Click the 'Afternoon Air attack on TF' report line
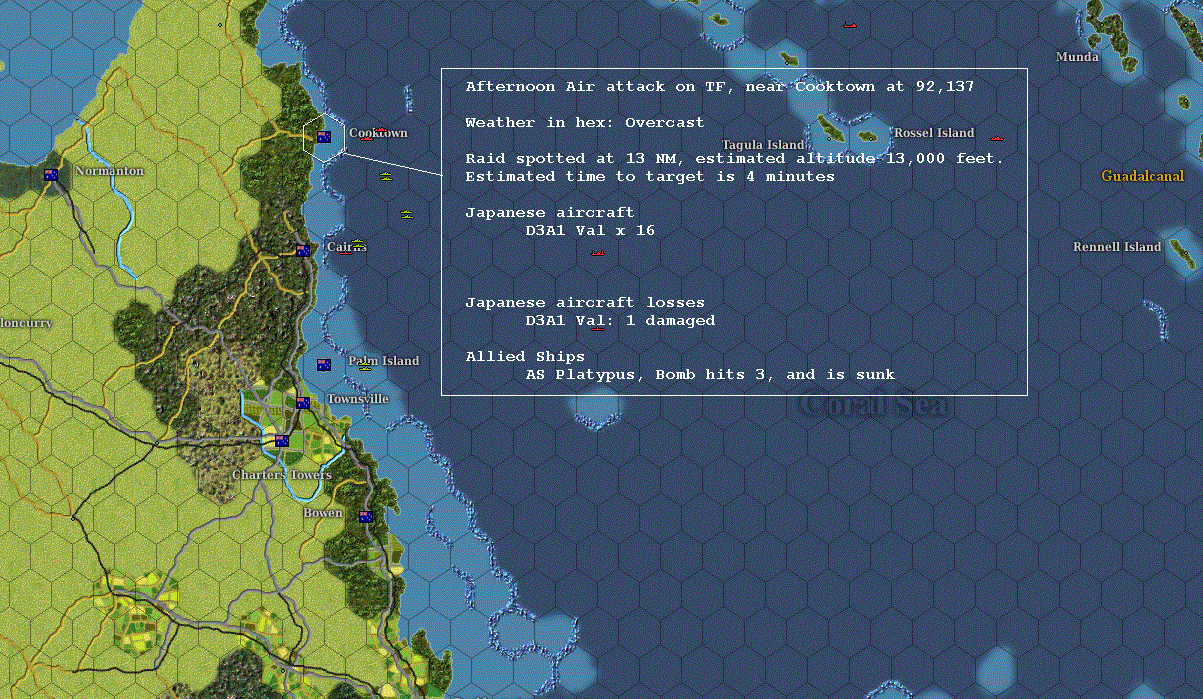The image size is (1203, 699). (720, 87)
